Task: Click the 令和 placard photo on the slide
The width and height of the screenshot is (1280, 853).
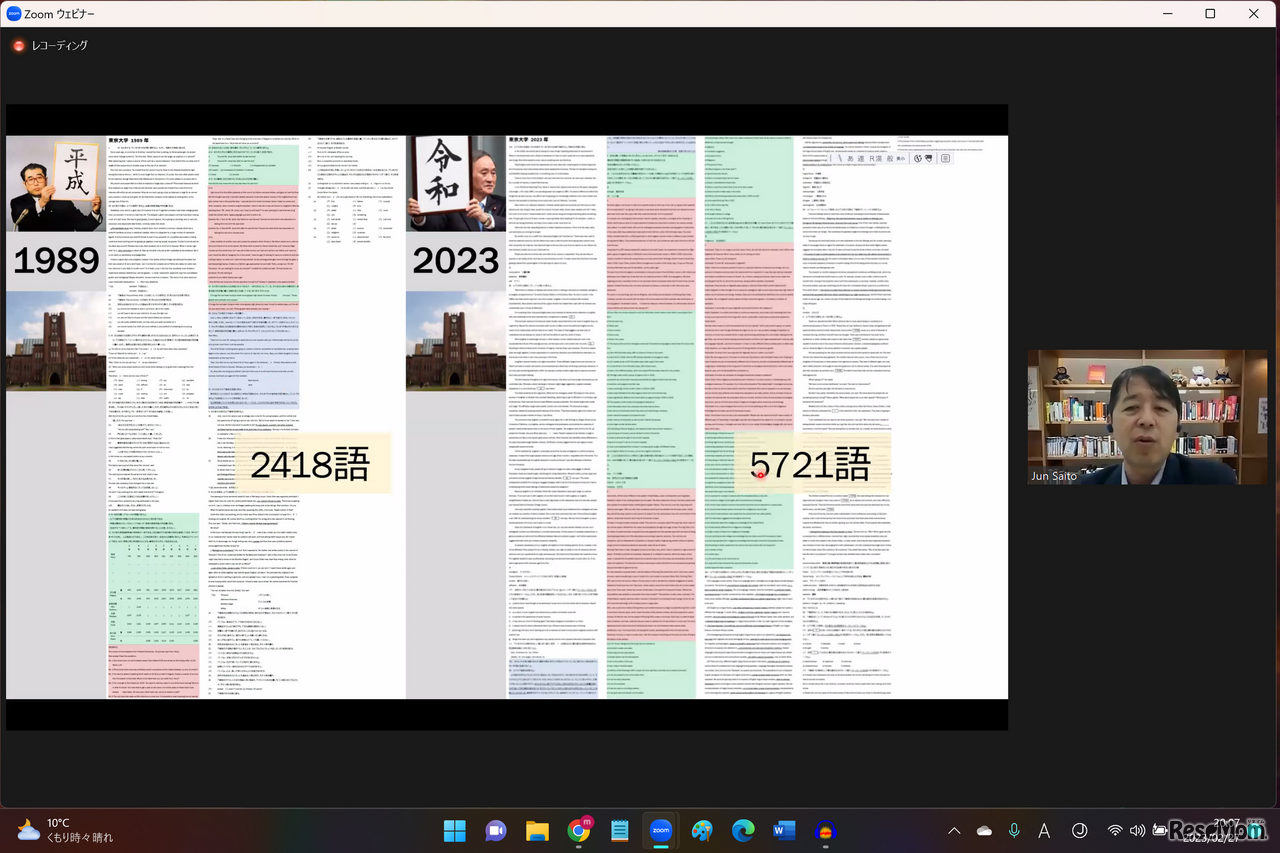Action: point(456,184)
